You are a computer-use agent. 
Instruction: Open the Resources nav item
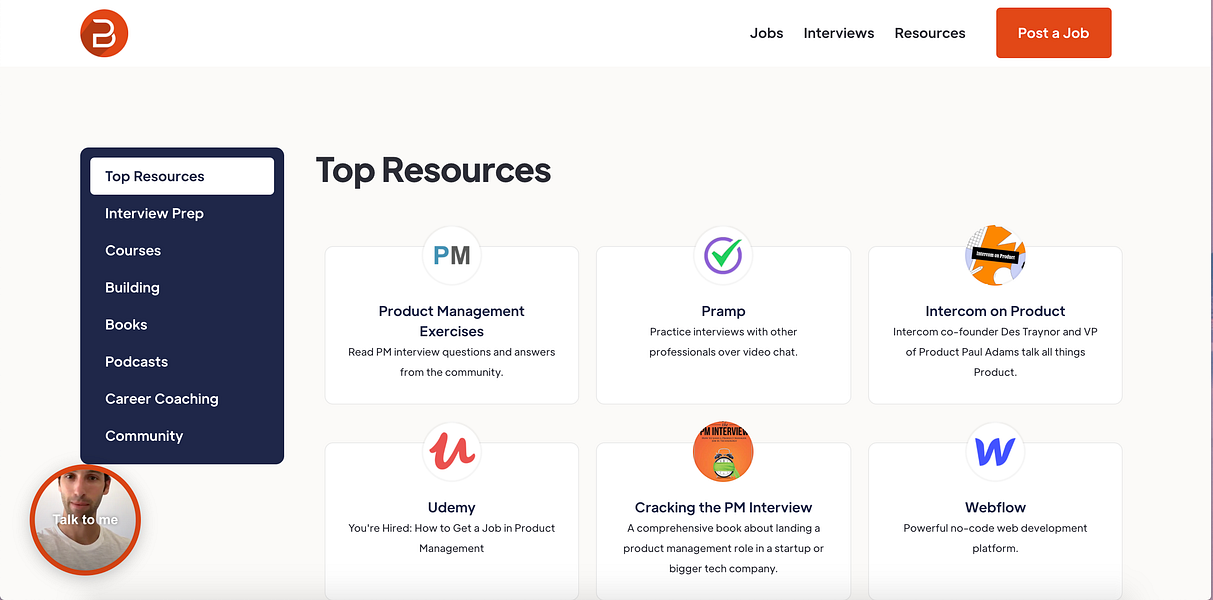point(930,33)
